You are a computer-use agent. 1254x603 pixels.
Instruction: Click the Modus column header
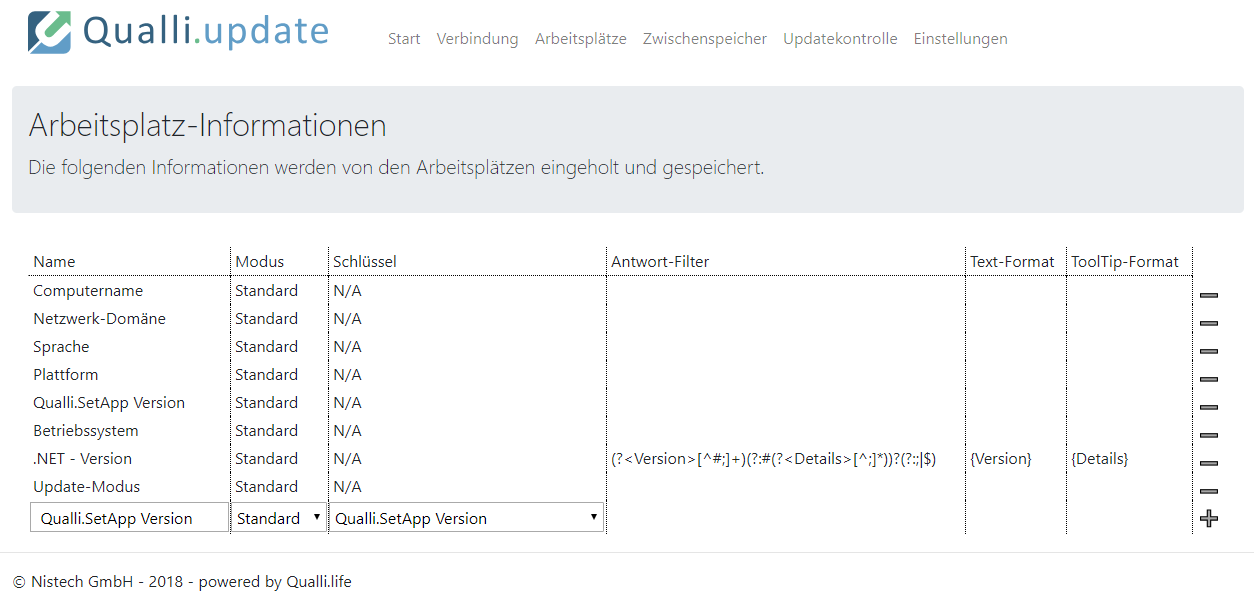(x=260, y=262)
